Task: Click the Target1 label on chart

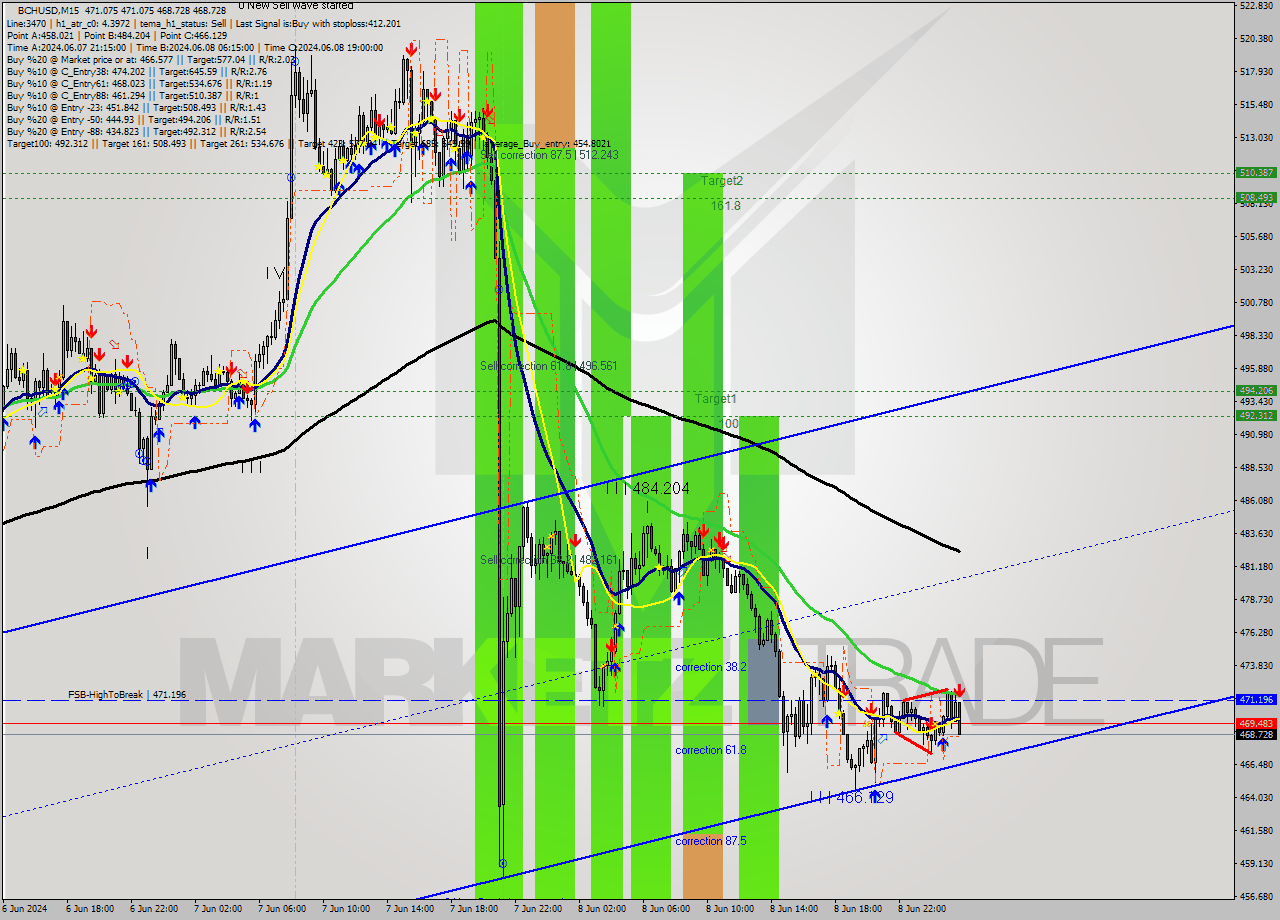Action: tap(715, 398)
